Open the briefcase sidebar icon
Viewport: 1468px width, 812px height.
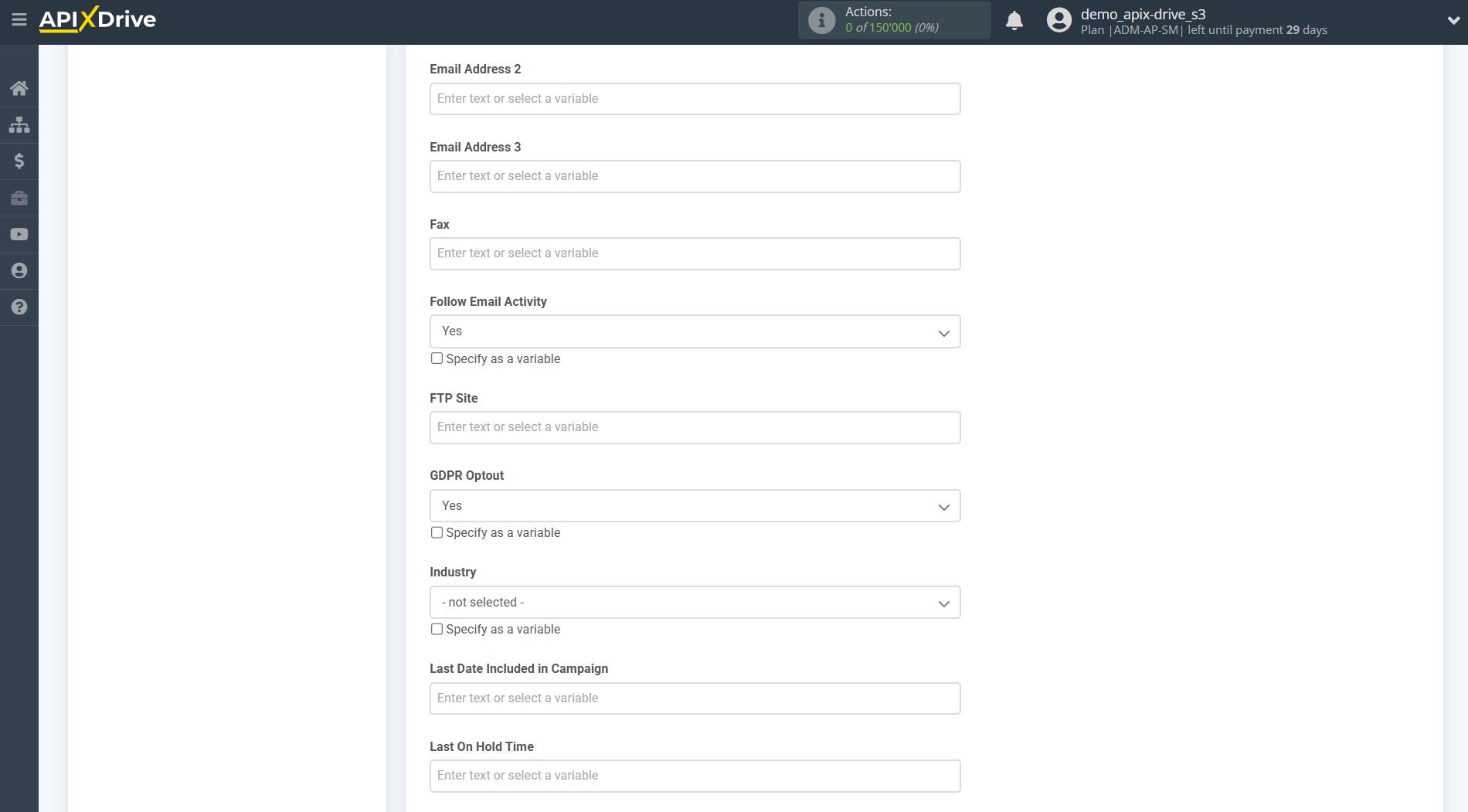coord(19,198)
